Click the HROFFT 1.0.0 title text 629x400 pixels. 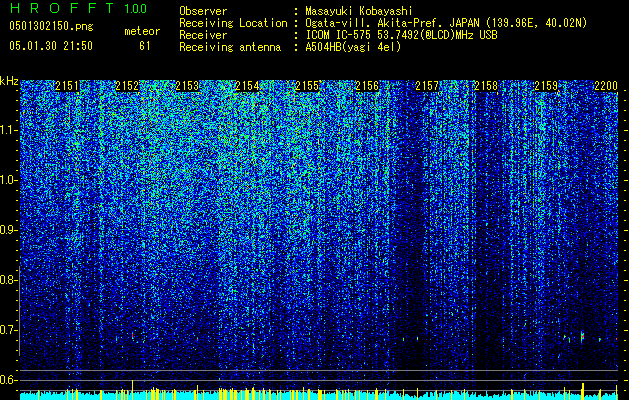[78, 8]
